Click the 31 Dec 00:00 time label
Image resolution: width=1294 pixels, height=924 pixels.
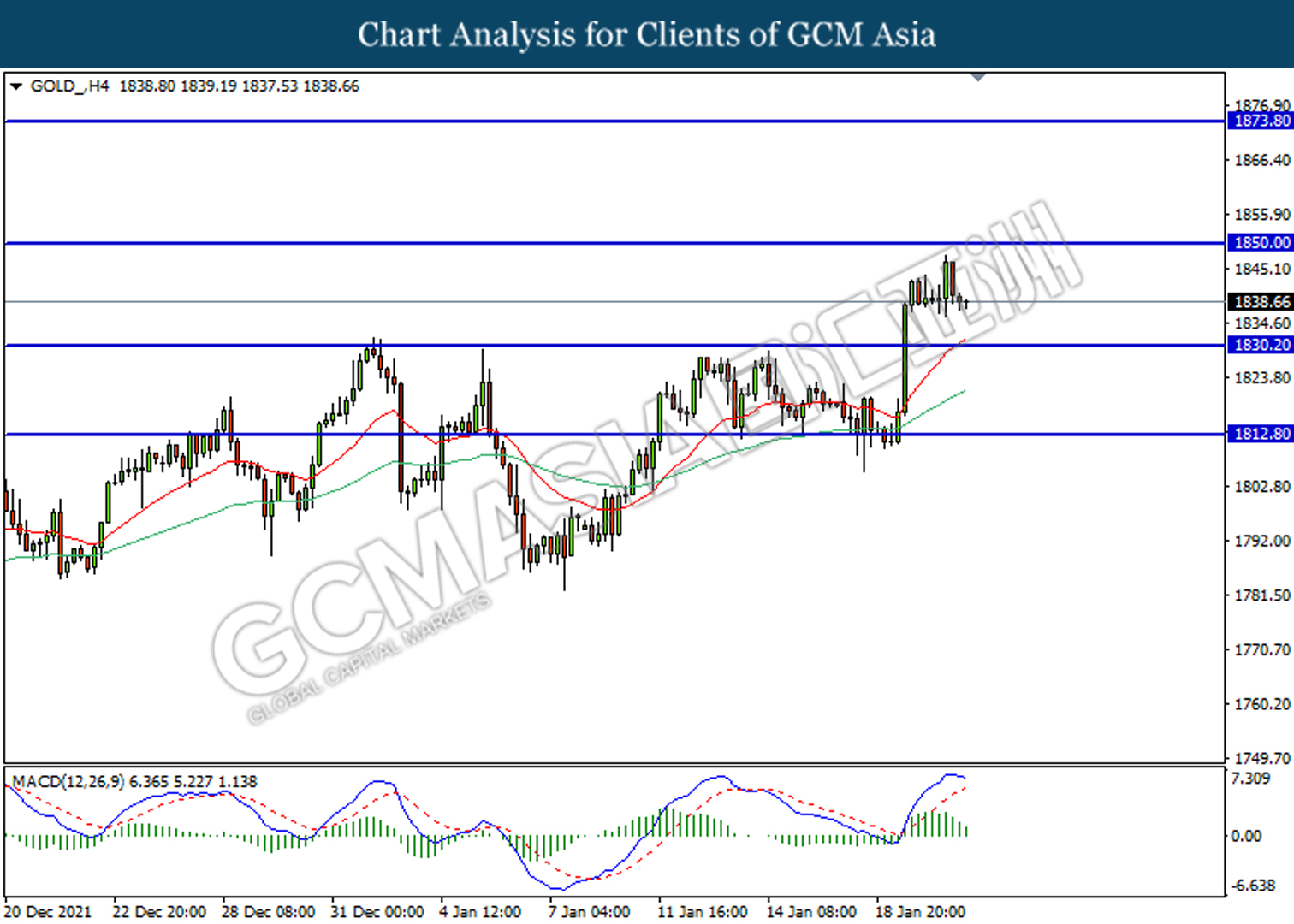(x=377, y=912)
